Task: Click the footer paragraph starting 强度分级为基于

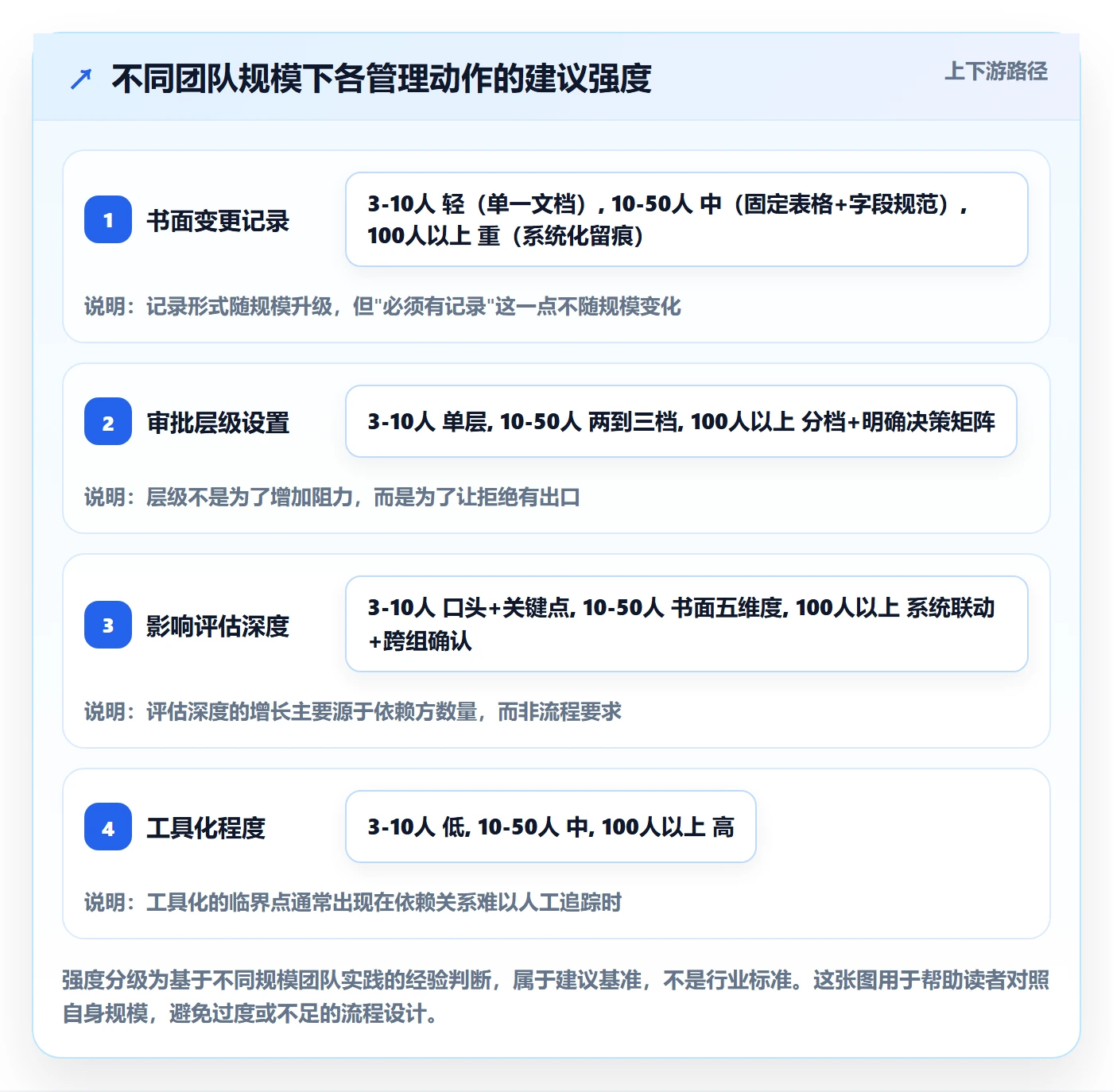Action: point(556,997)
